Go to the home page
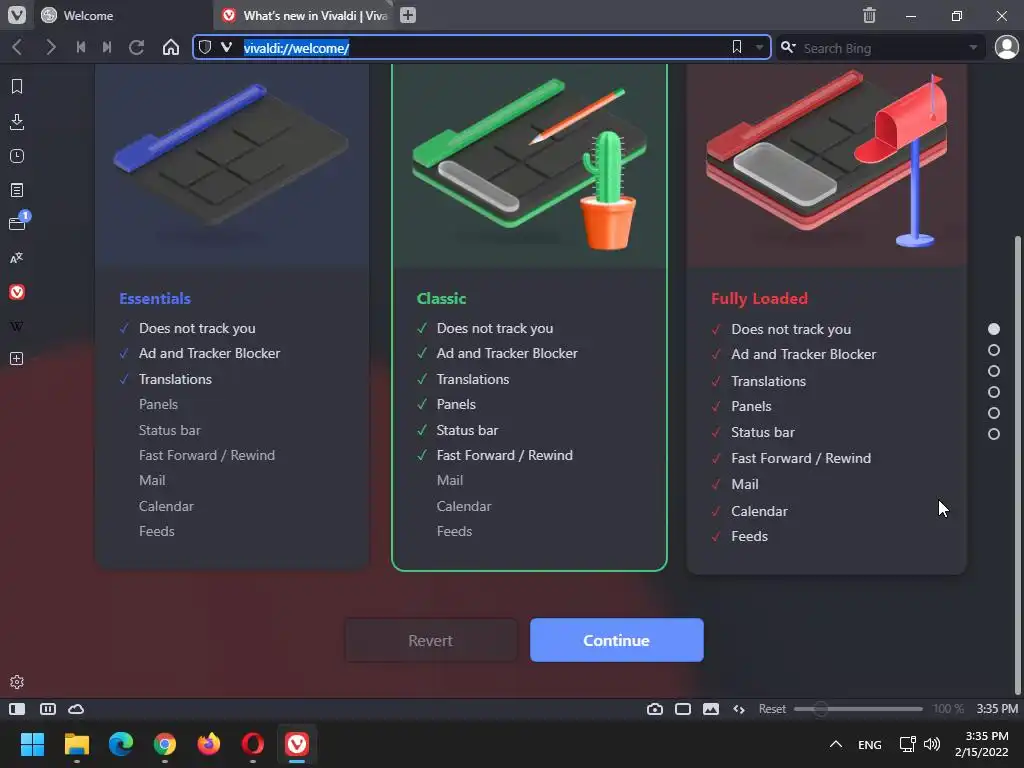Screen dimensions: 1024x768 170,48
